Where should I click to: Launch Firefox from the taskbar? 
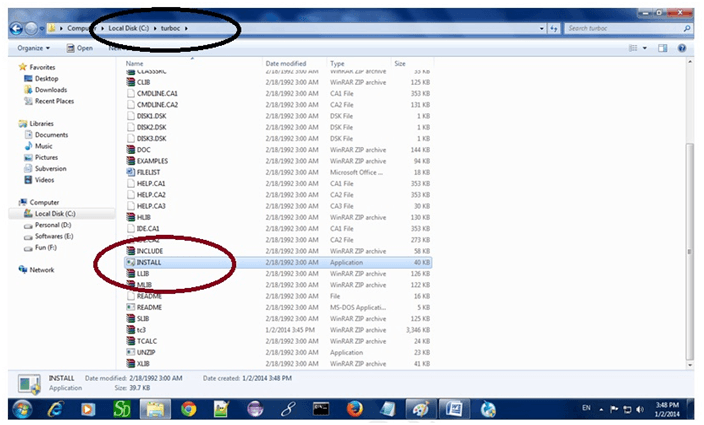tap(354, 408)
